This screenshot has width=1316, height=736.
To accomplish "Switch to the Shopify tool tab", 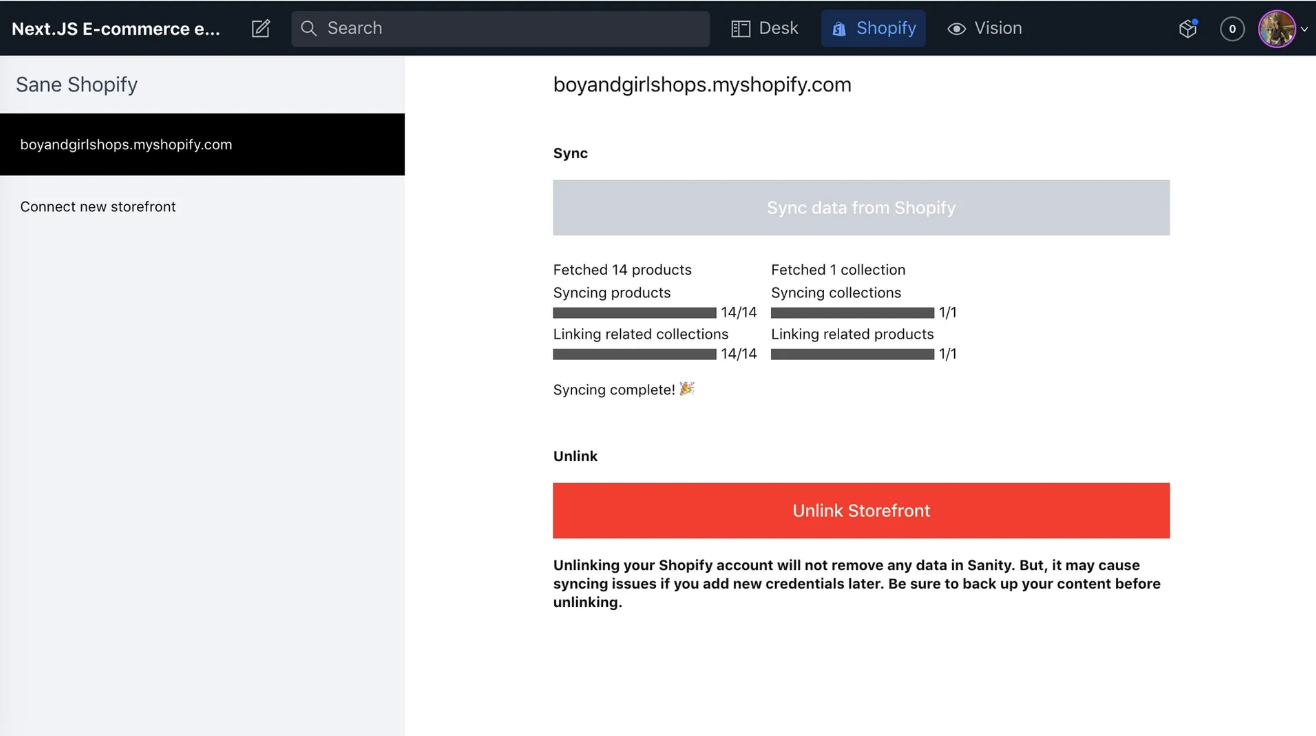I will 874,28.
